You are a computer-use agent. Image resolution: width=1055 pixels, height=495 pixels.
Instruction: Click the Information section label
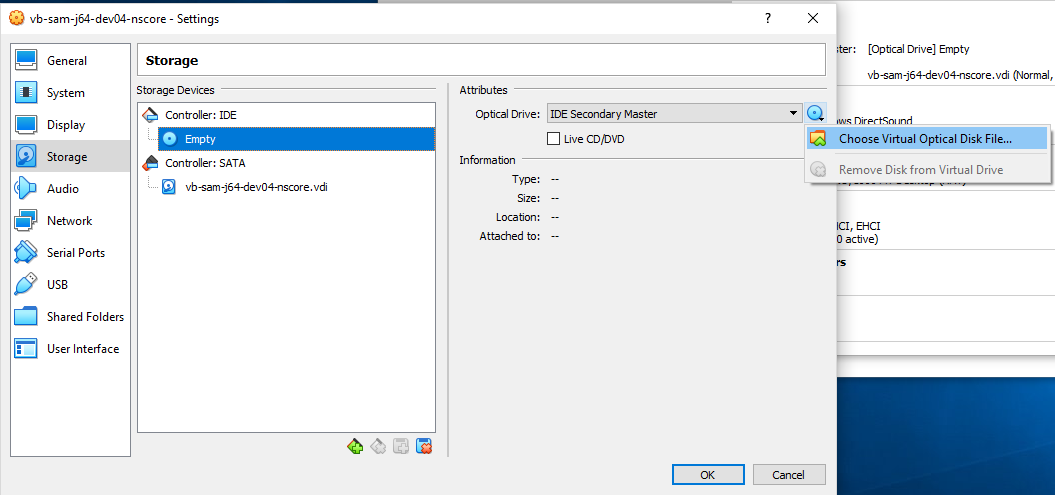coord(487,160)
